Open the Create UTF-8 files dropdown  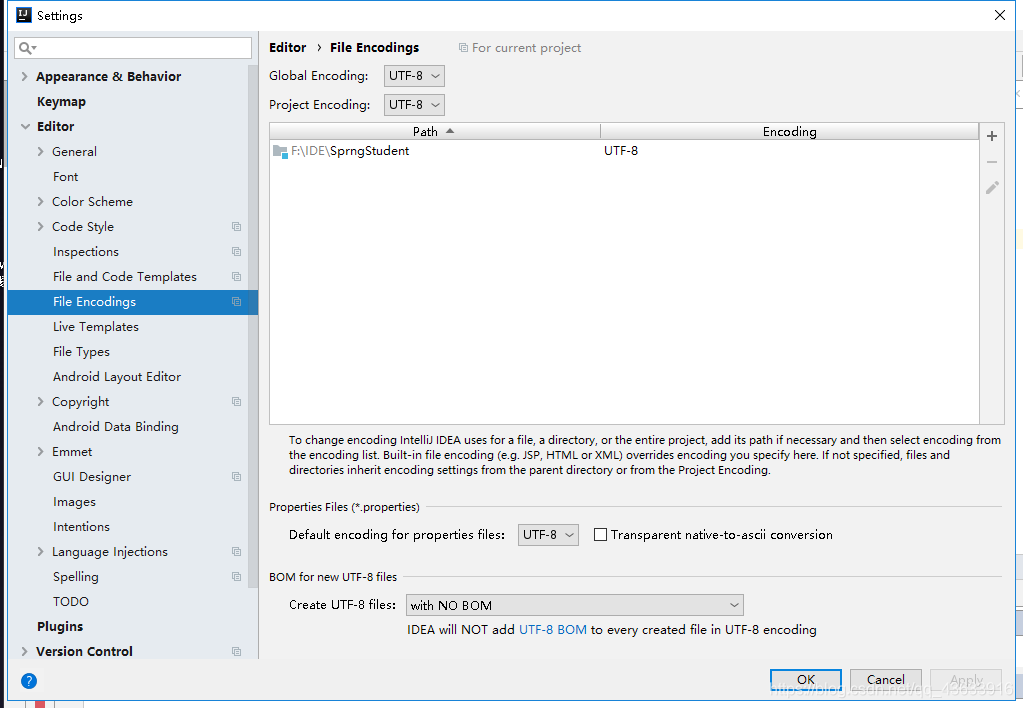pos(575,605)
